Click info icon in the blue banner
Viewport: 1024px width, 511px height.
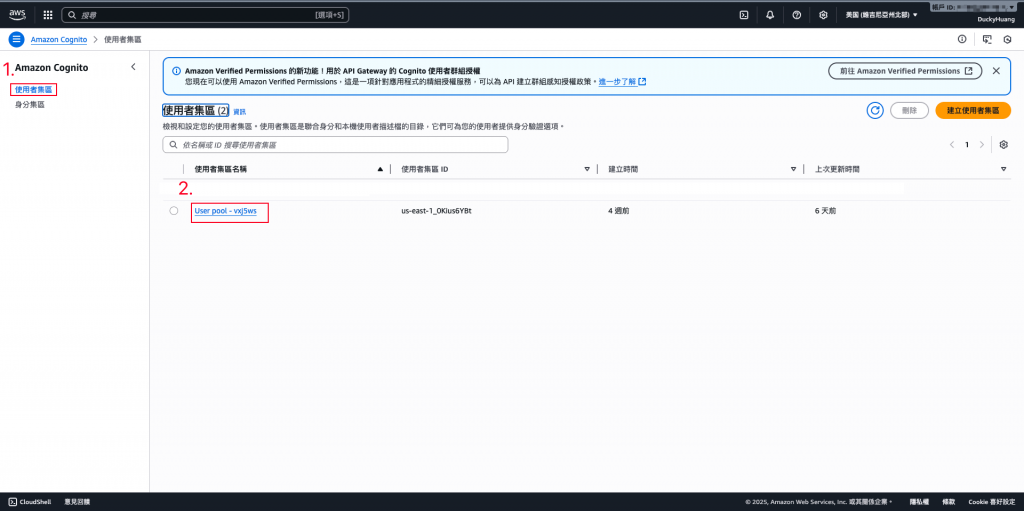pyautogui.click(x=176, y=71)
